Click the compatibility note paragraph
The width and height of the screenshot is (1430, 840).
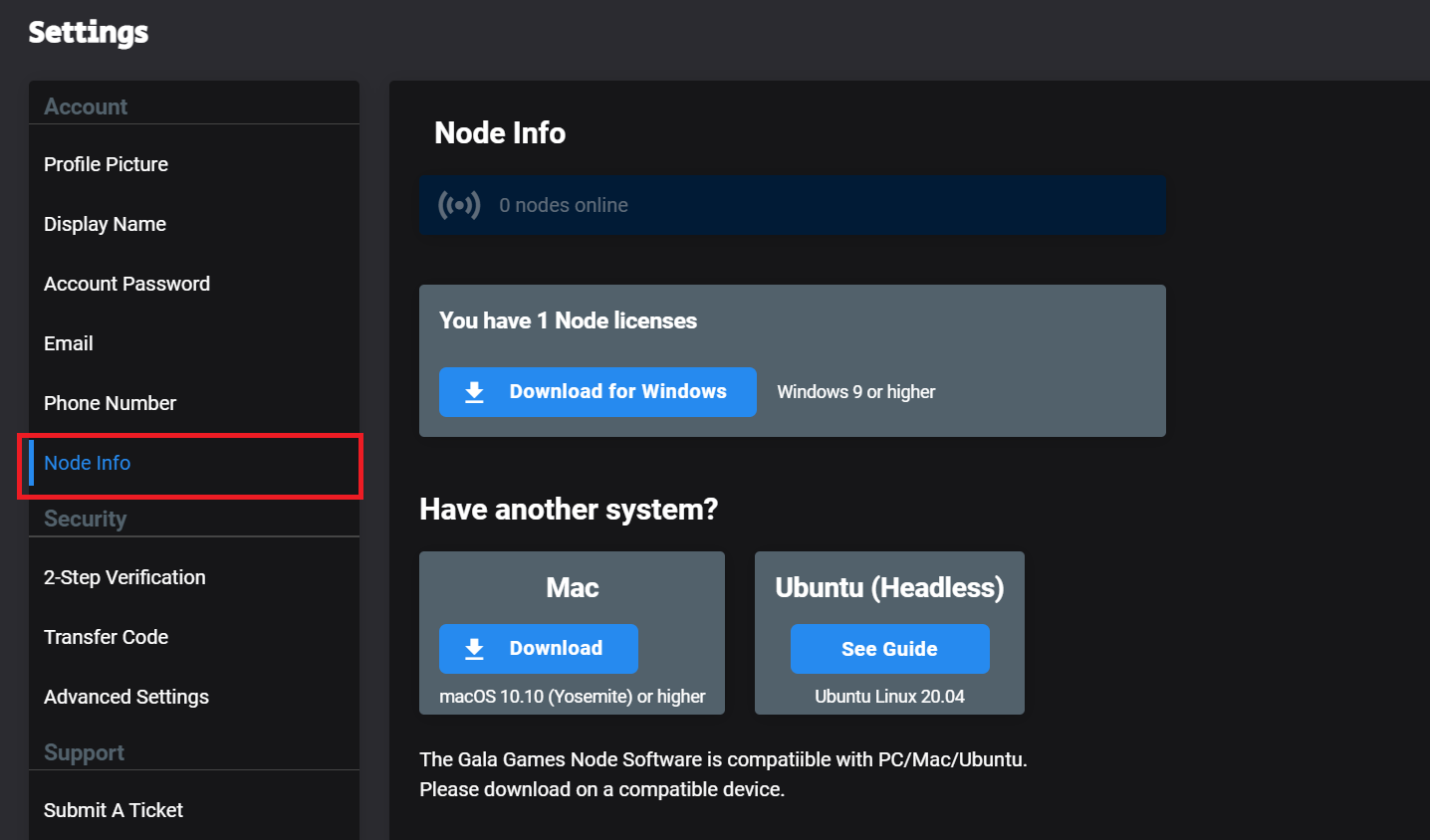(x=723, y=774)
